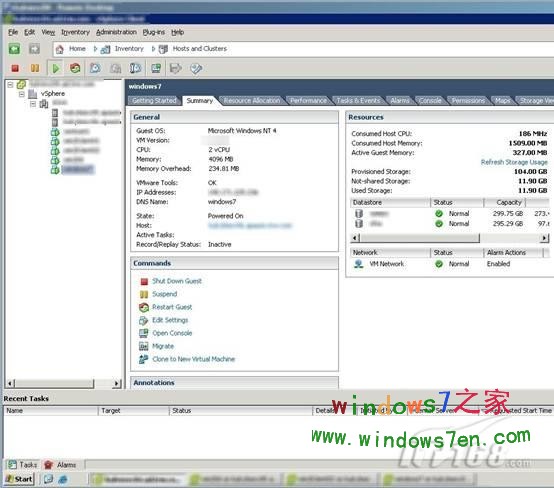Click the Datastore column header
The image size is (554, 488).
coord(390,202)
